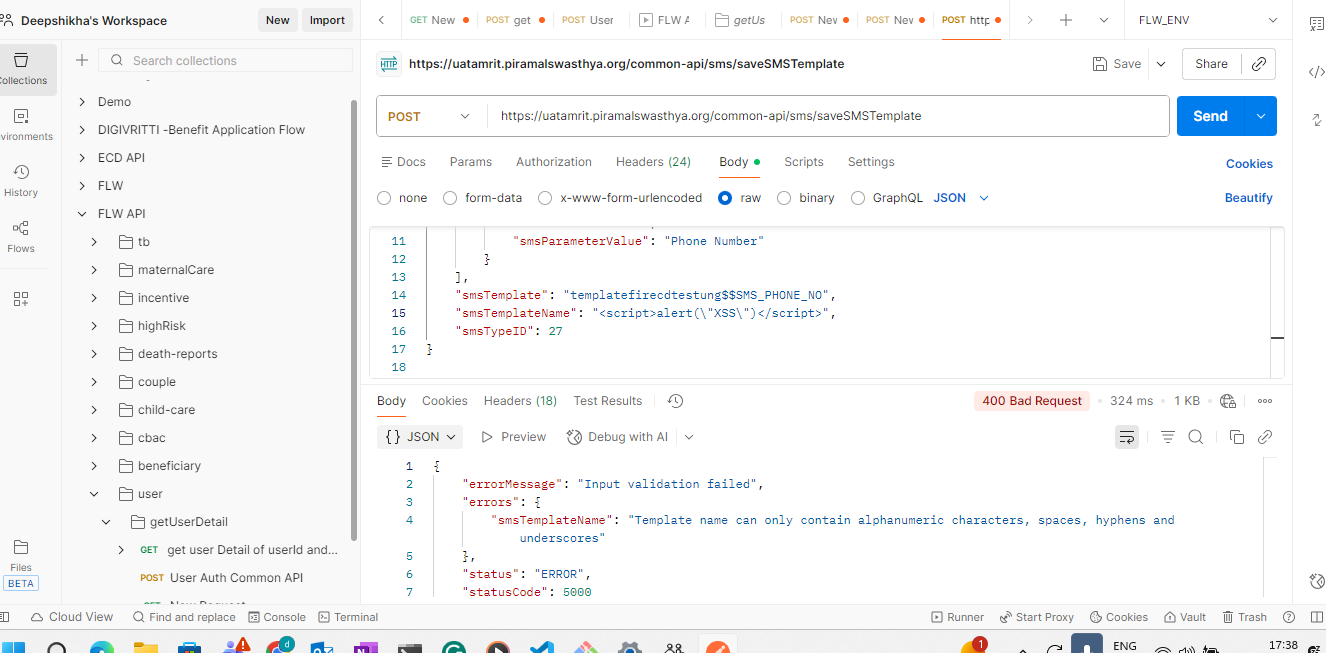
Task: Open the Test Results response tab
Action: tap(607, 401)
